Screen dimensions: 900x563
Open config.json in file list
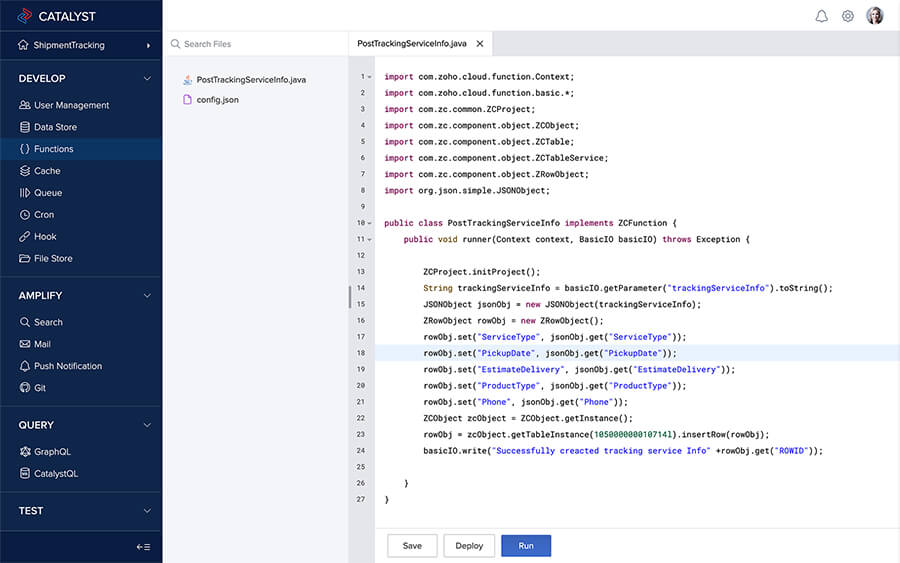[x=218, y=99]
